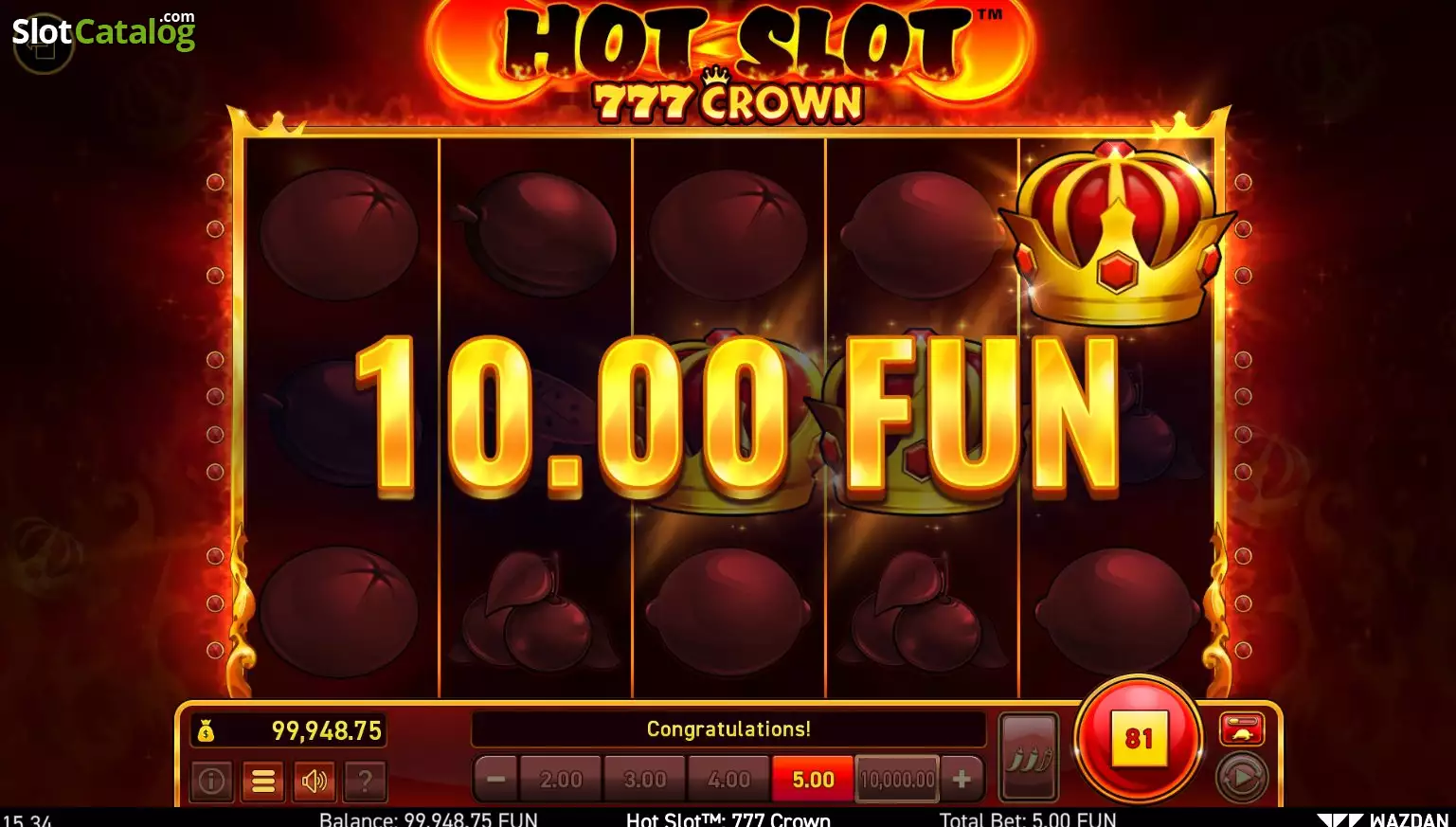
Task: Choose the 10,000.00 max bet
Action: click(897, 780)
